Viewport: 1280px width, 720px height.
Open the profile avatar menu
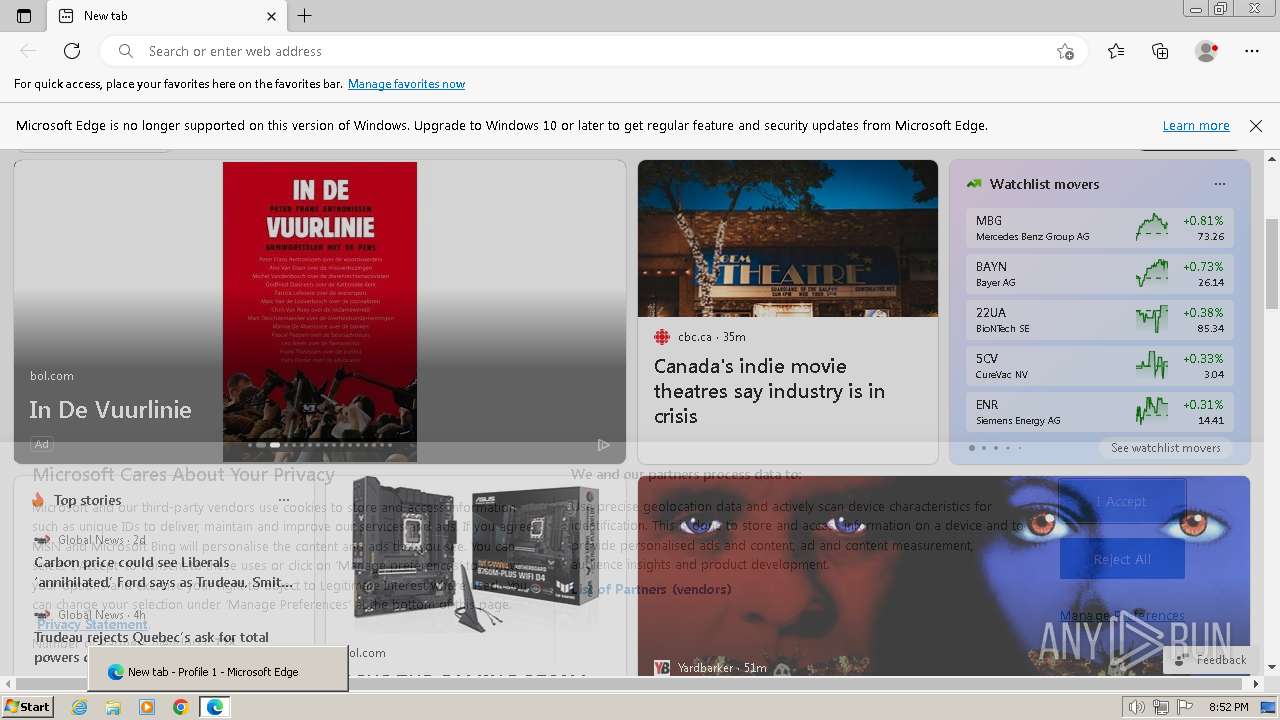pos(1207,51)
